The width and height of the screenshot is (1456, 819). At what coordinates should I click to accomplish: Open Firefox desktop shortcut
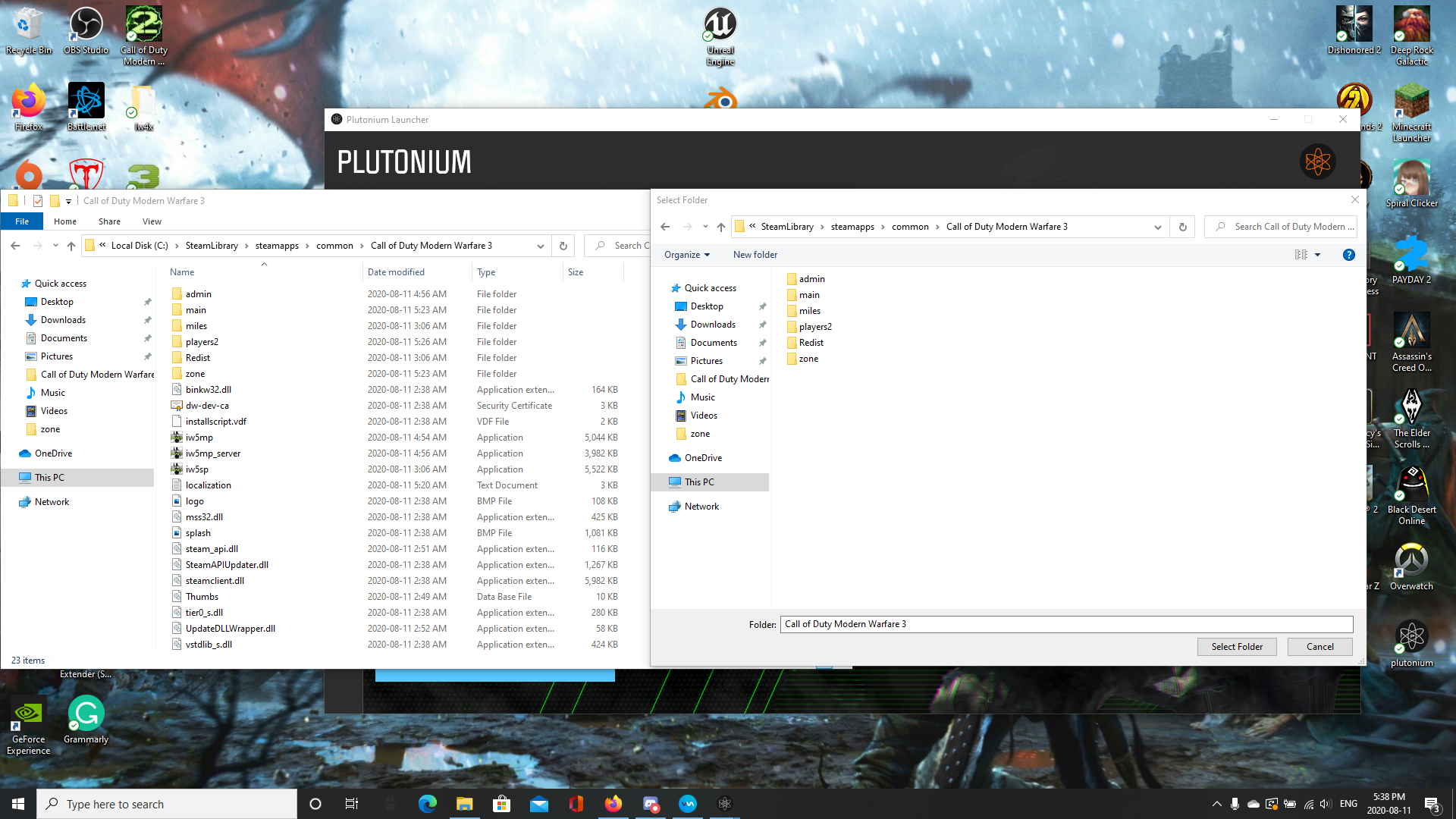(28, 107)
